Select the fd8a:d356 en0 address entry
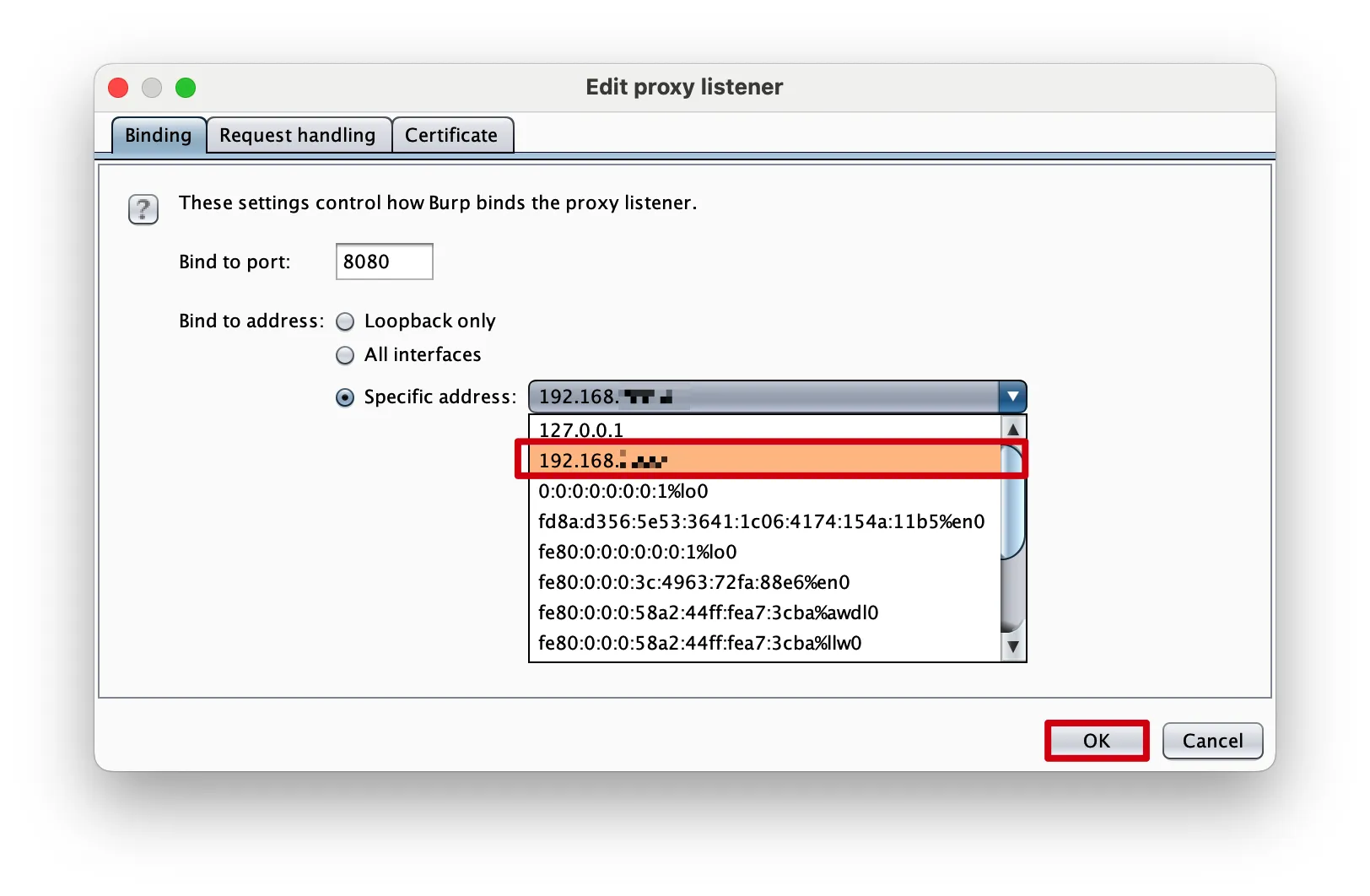The image size is (1370, 896). (x=761, y=521)
